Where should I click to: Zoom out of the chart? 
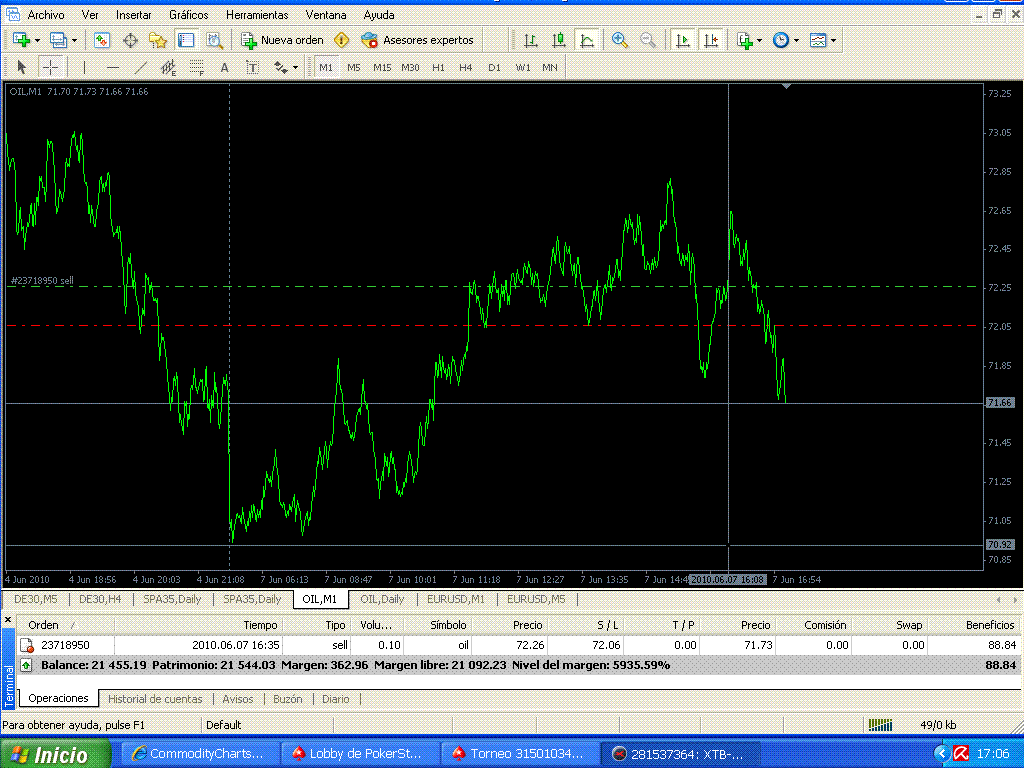[x=648, y=40]
